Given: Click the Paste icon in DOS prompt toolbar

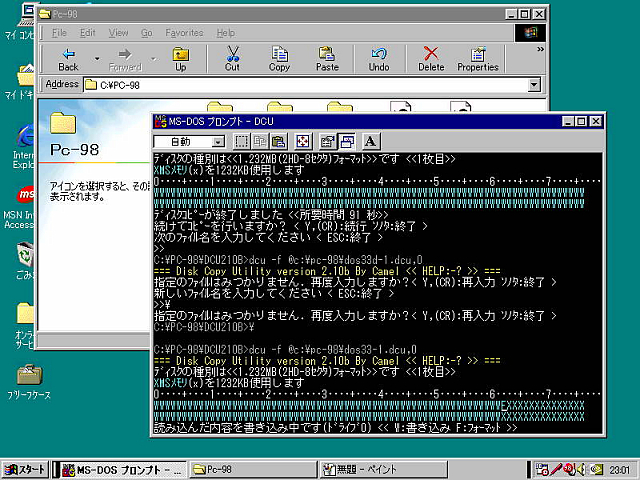Looking at the screenshot, I should (278, 142).
